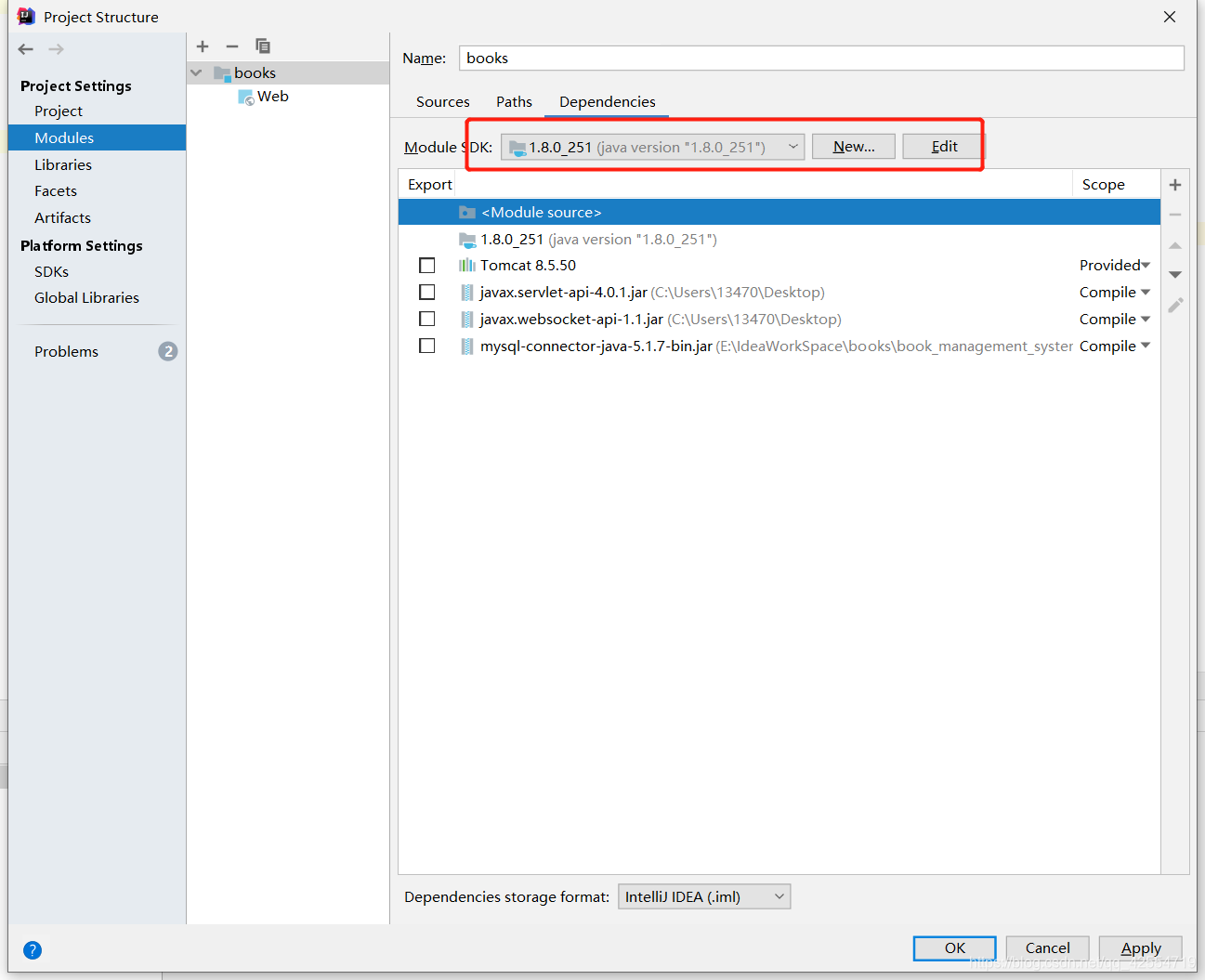Open Artifacts in sidebar

(x=62, y=218)
